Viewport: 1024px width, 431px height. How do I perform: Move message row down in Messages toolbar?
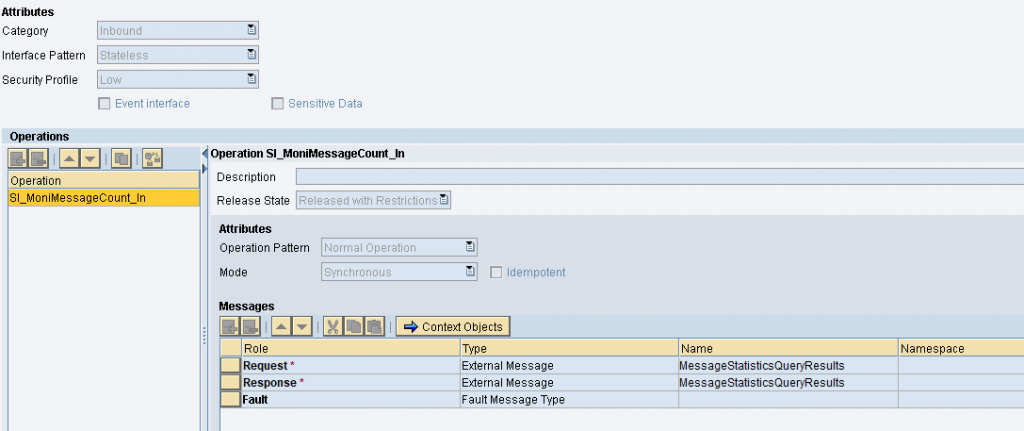302,327
